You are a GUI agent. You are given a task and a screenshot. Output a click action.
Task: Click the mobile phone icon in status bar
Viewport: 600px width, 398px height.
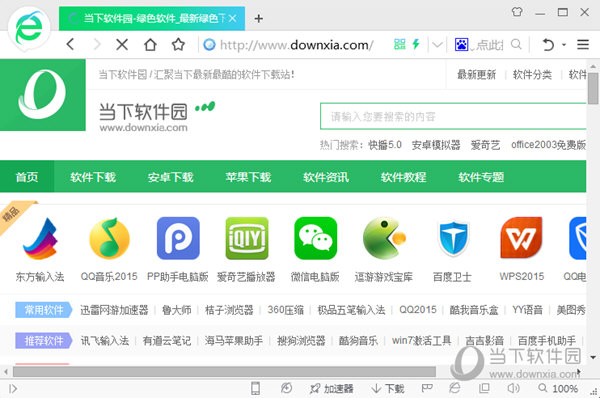click(255, 388)
